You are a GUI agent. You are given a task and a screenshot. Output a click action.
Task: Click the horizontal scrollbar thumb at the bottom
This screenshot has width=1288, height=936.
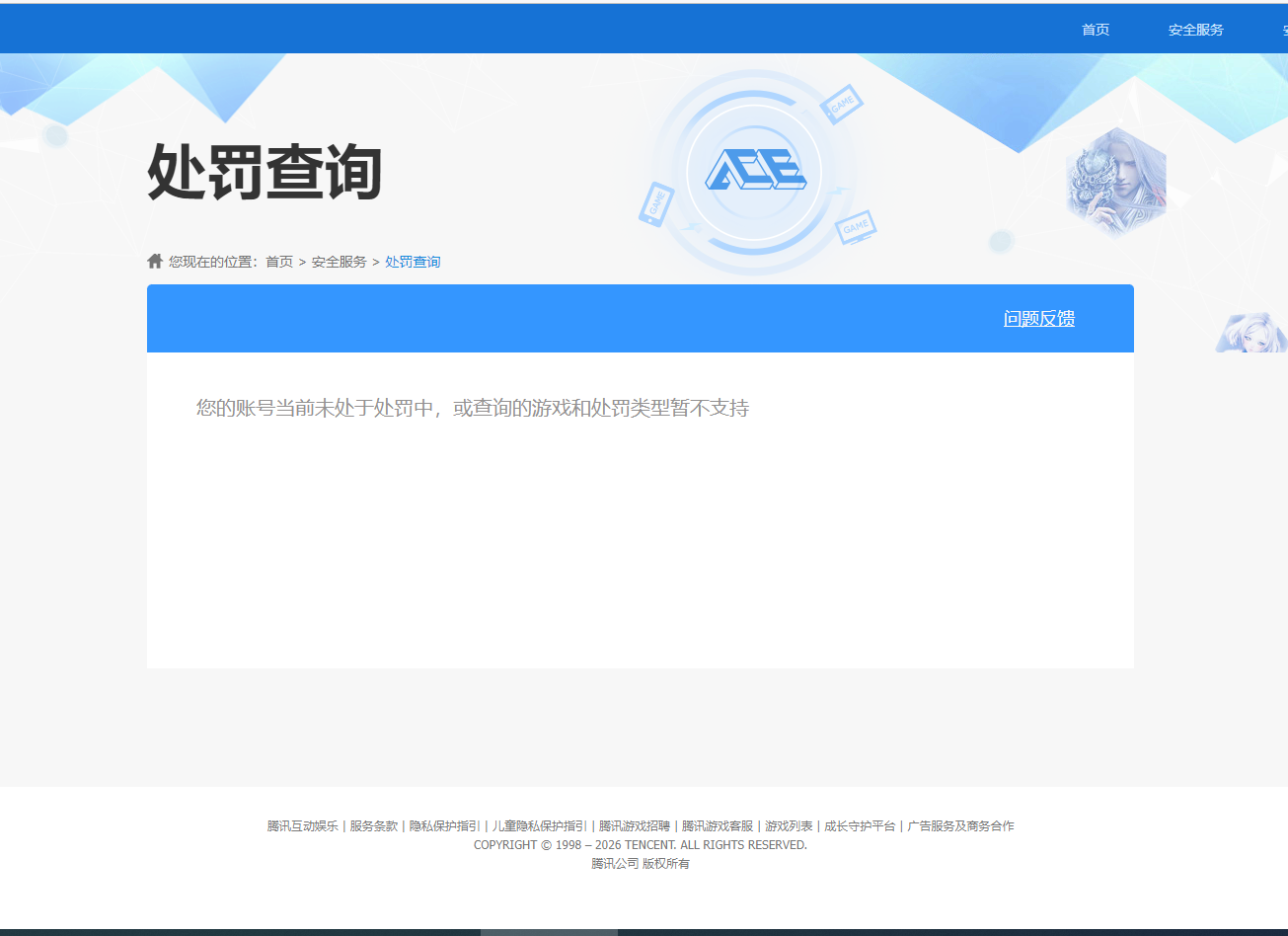[549, 932]
